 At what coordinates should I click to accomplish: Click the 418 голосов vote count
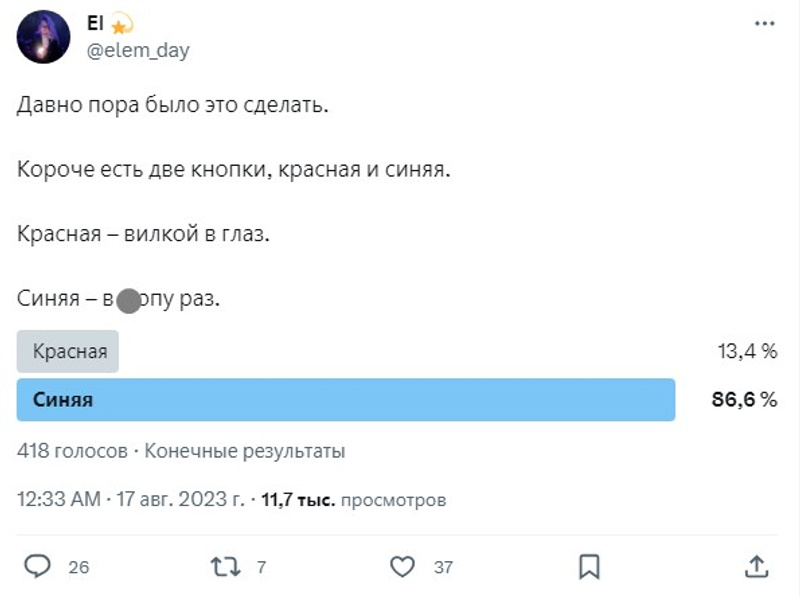[x=72, y=451]
